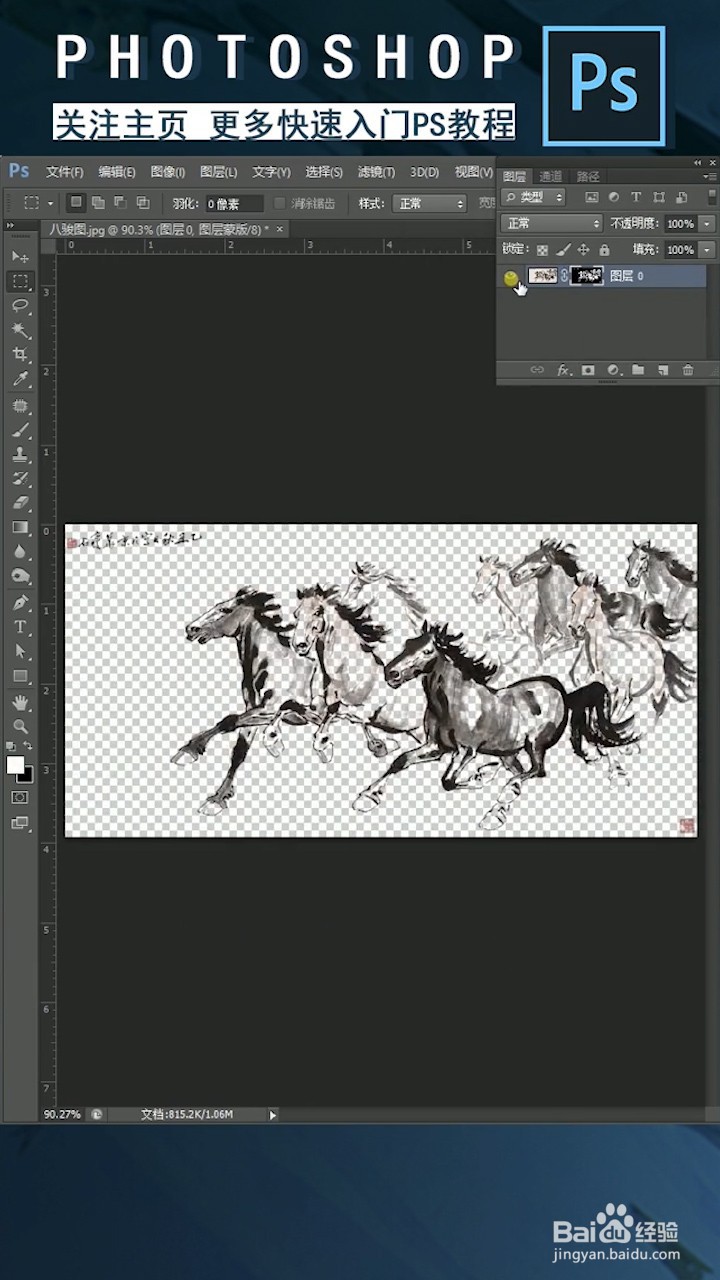Viewport: 720px width, 1280px height.
Task: Open the 正常 blend mode dropdown
Action: point(553,224)
